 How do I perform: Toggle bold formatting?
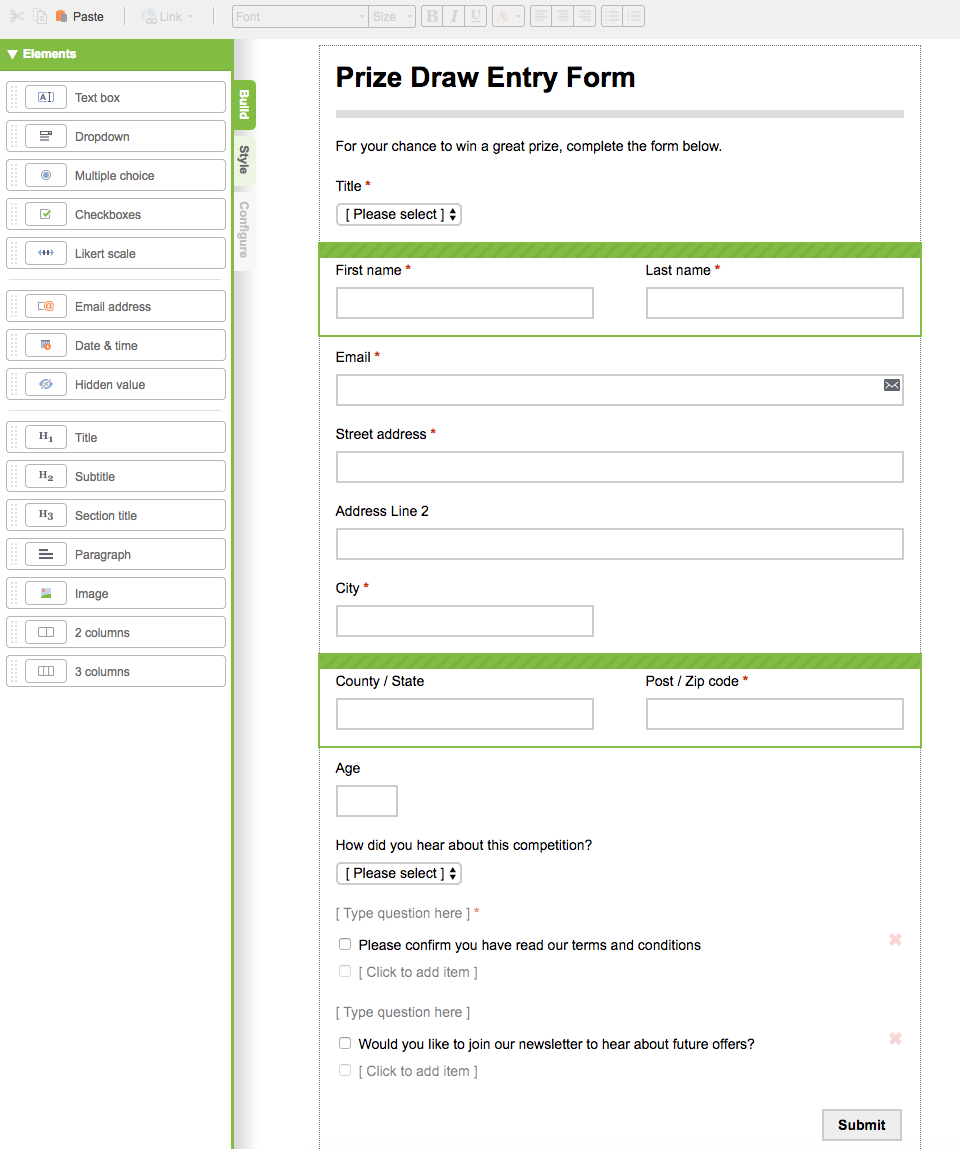pos(431,16)
